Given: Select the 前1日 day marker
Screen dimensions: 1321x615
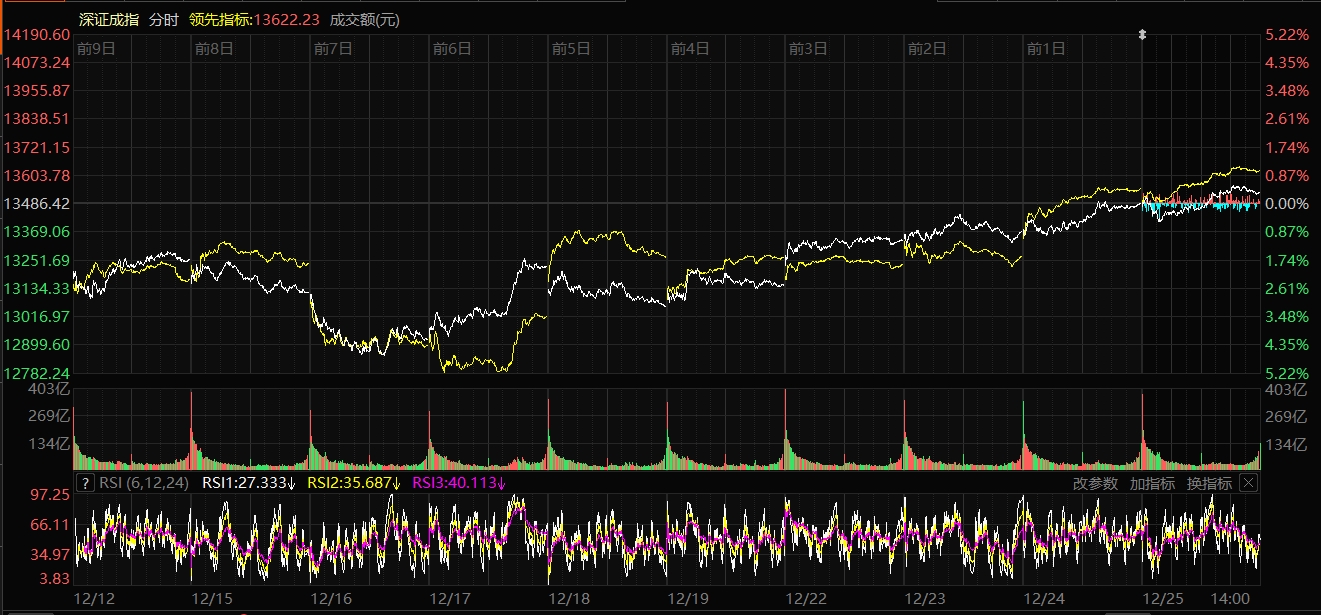Looking at the screenshot, I should (x=1046, y=48).
